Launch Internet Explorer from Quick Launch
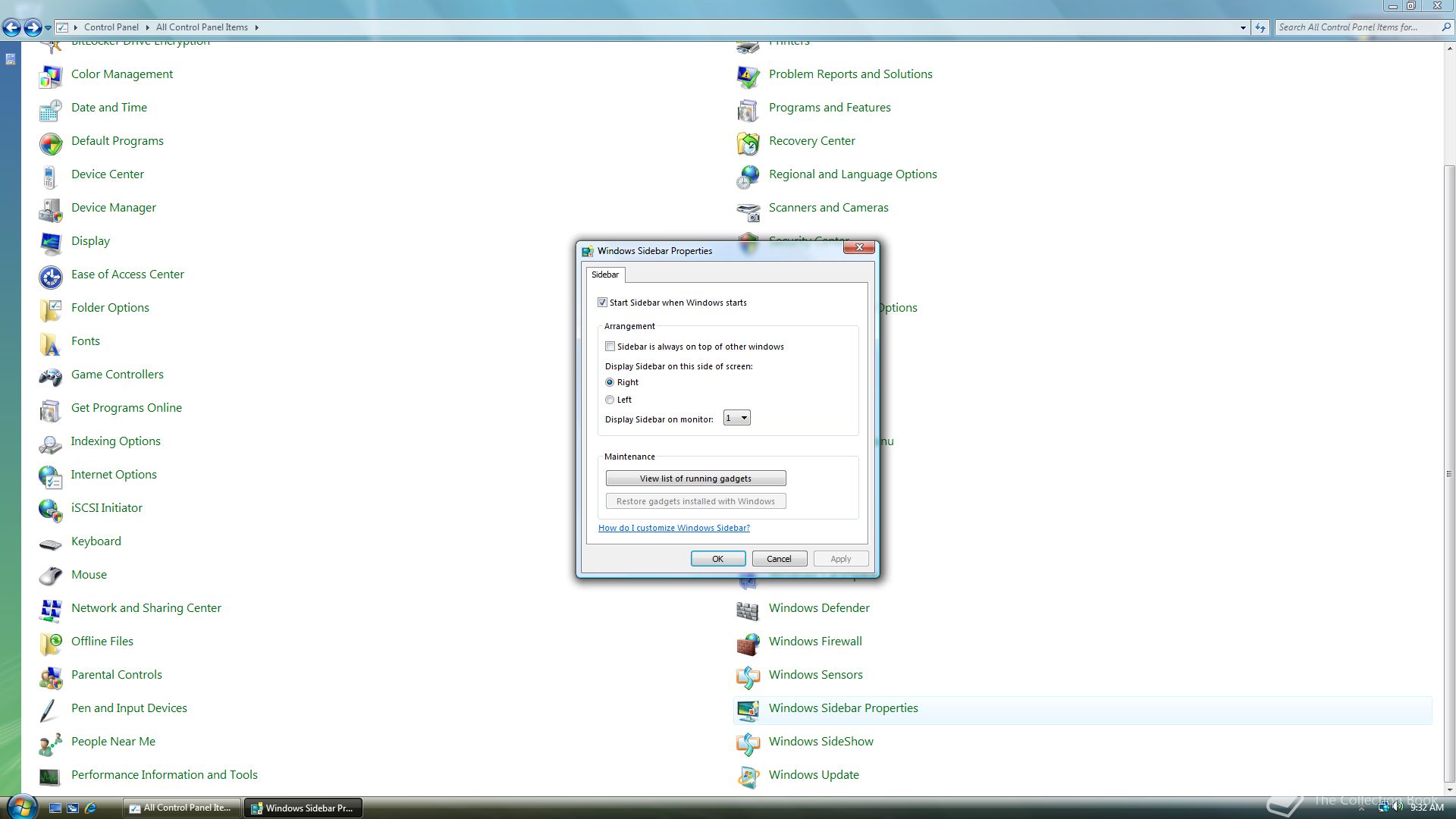The height and width of the screenshot is (819, 1456). (x=91, y=808)
